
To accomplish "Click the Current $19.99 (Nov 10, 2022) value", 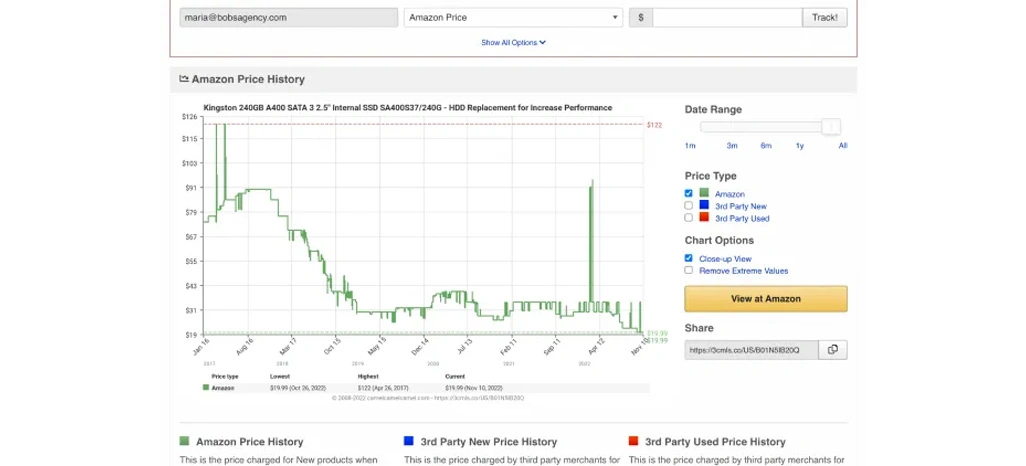I will [474, 387].
